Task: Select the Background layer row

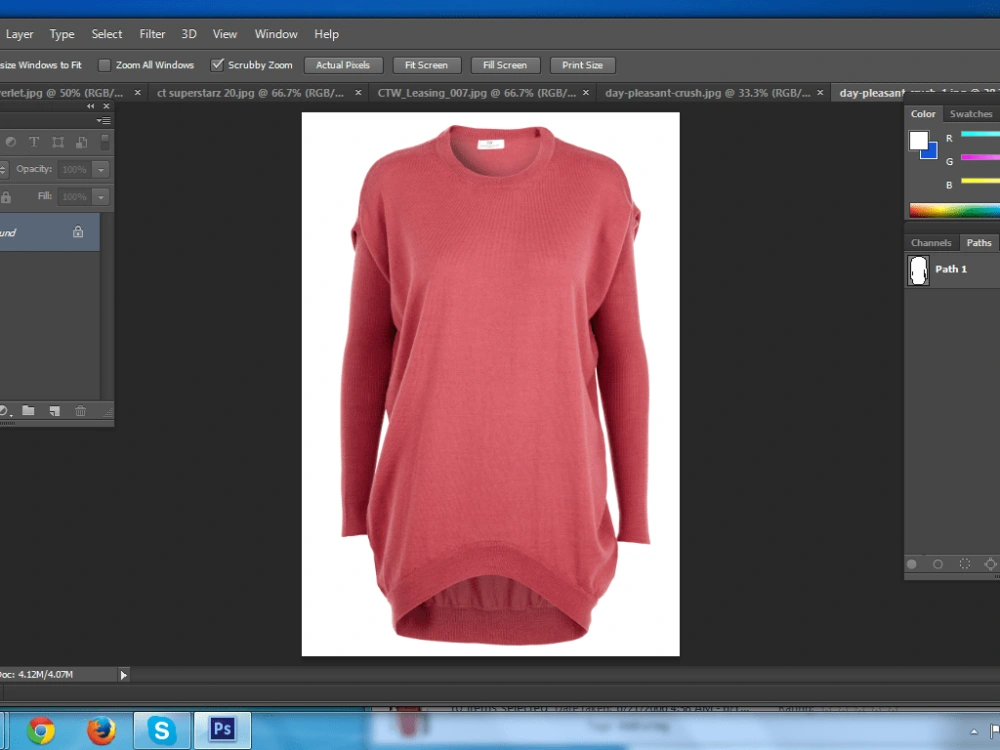Action: [x=50, y=232]
